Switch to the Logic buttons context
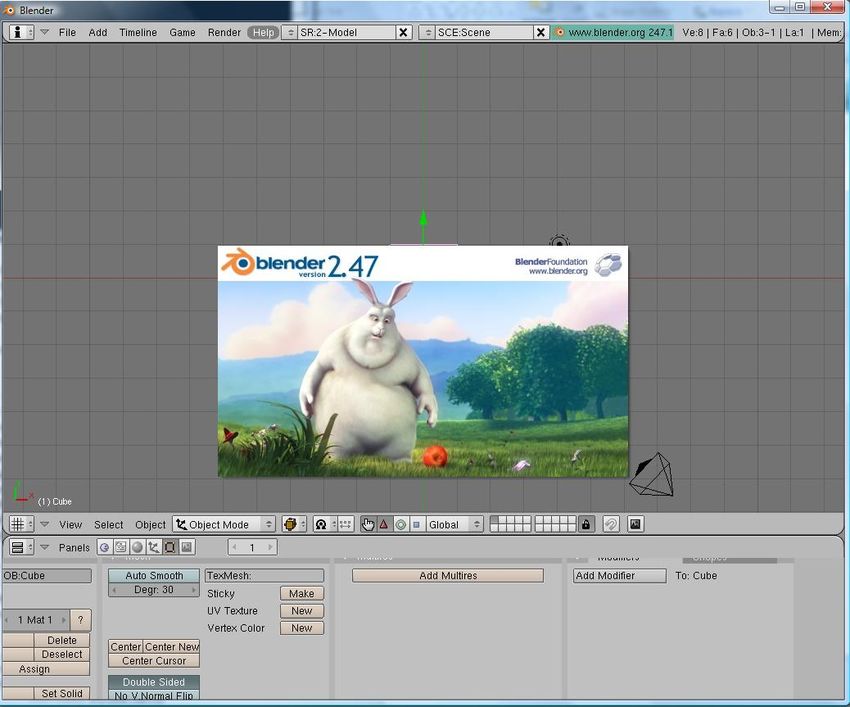Viewport: 850px width, 707px height. [x=105, y=547]
